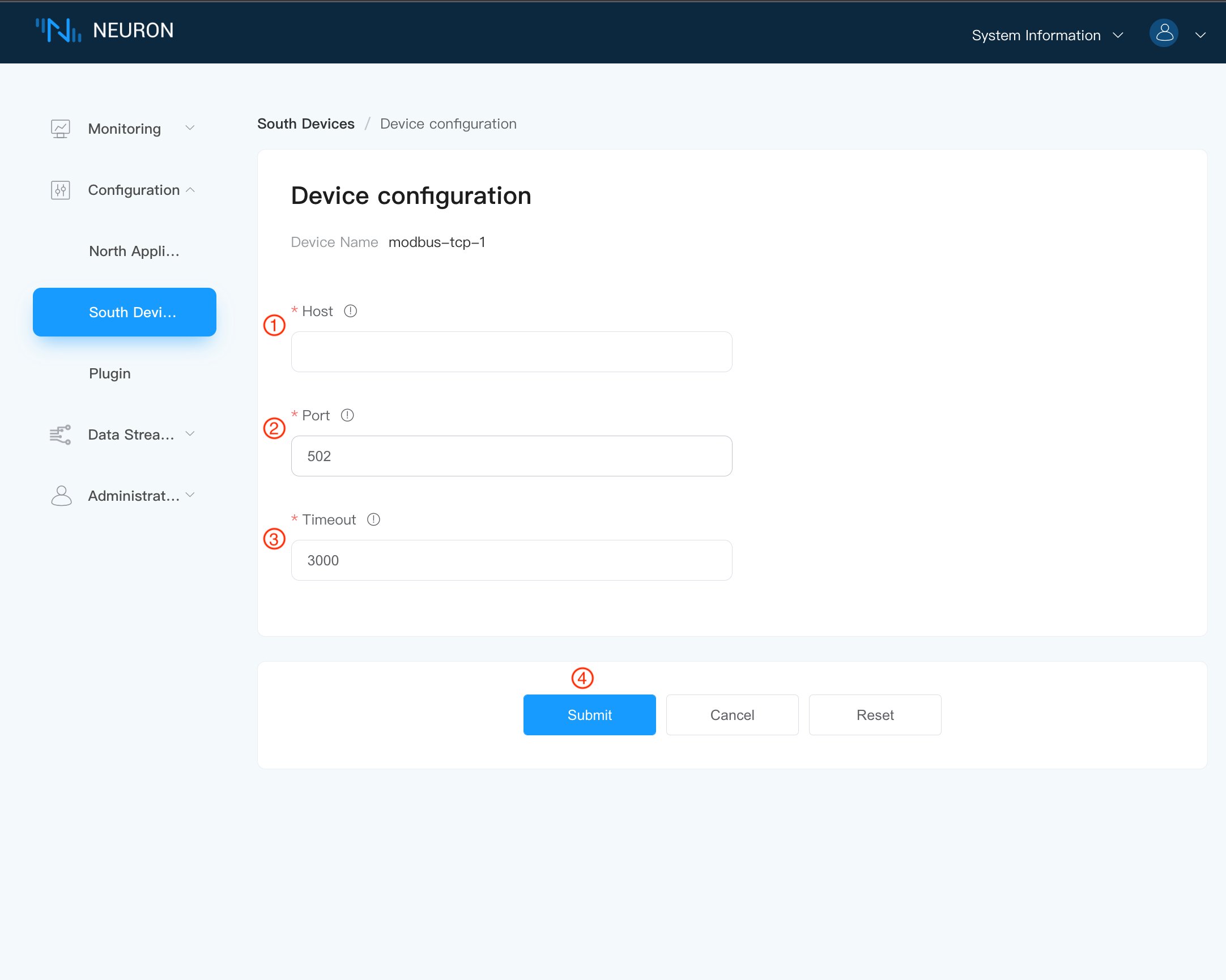Click the Host input field

click(x=512, y=351)
